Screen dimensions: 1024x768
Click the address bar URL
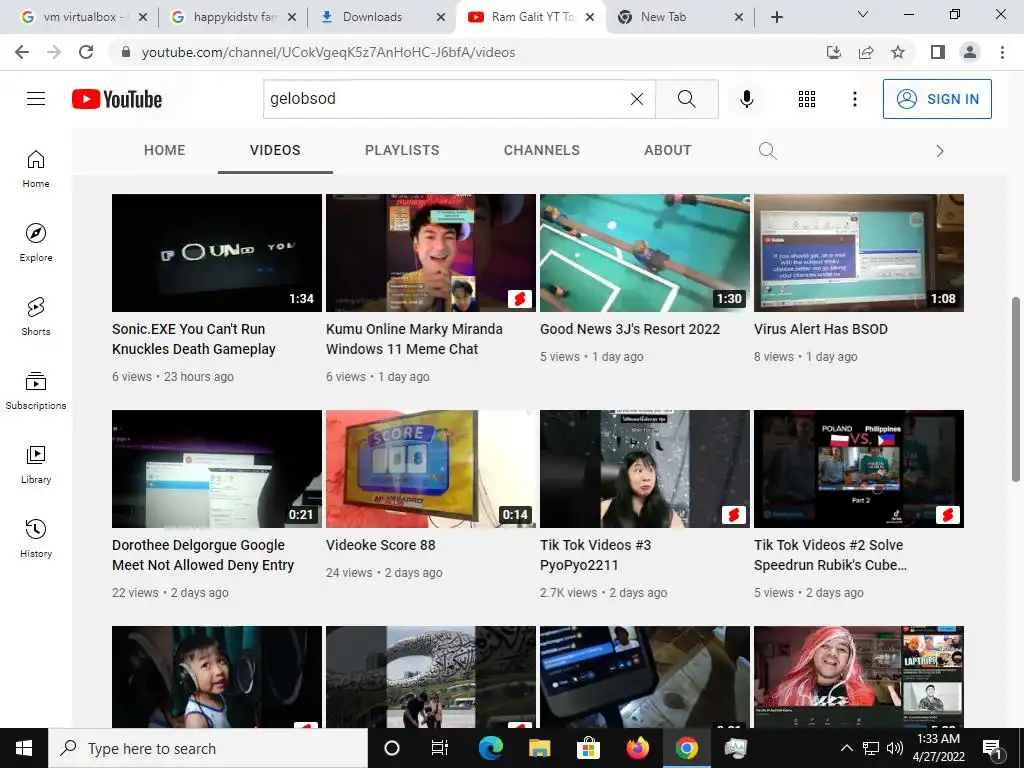328,52
